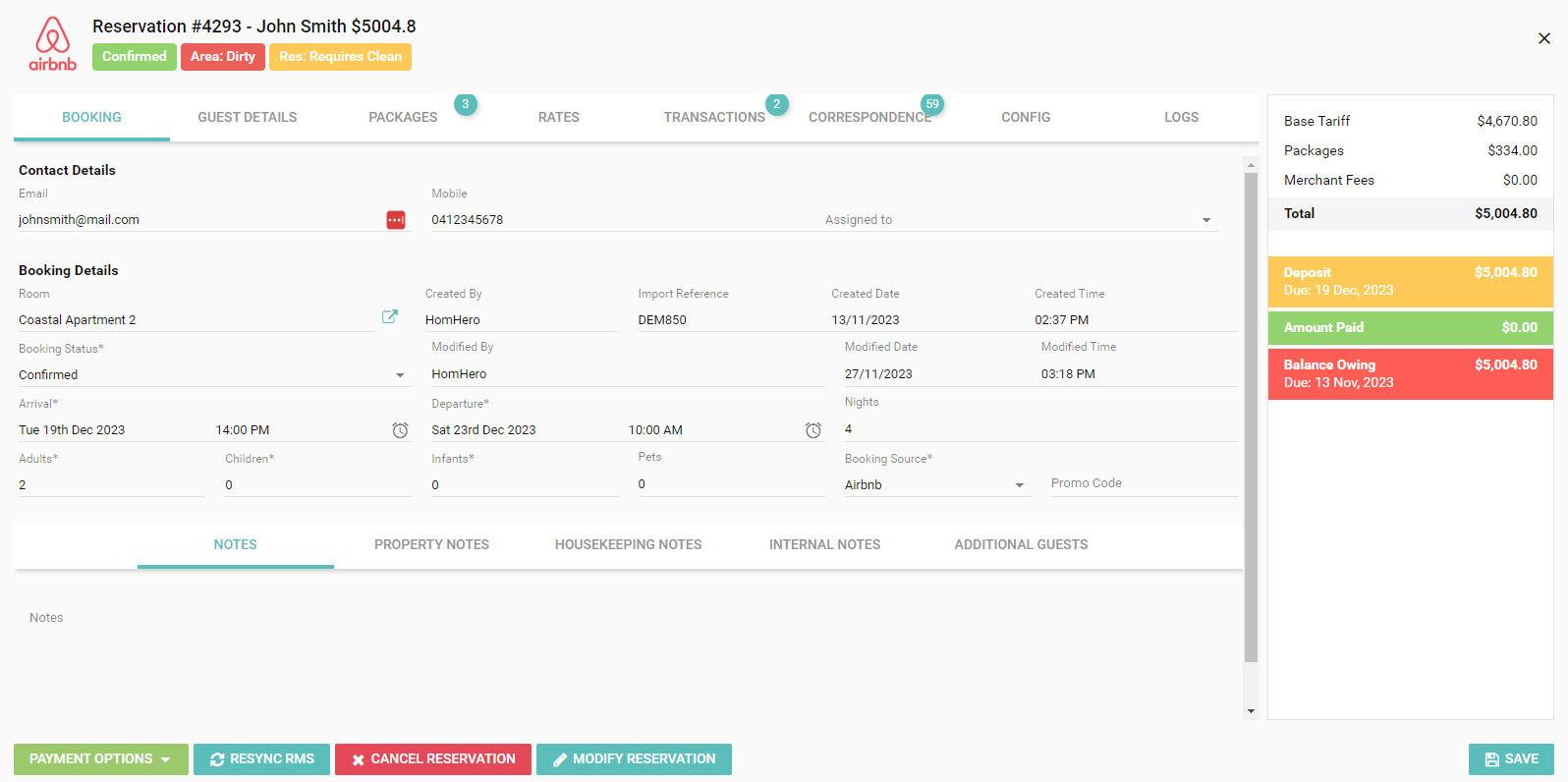Image resolution: width=1568 pixels, height=782 pixels.
Task: Open the Housekeeping Notes tab
Action: tap(628, 544)
